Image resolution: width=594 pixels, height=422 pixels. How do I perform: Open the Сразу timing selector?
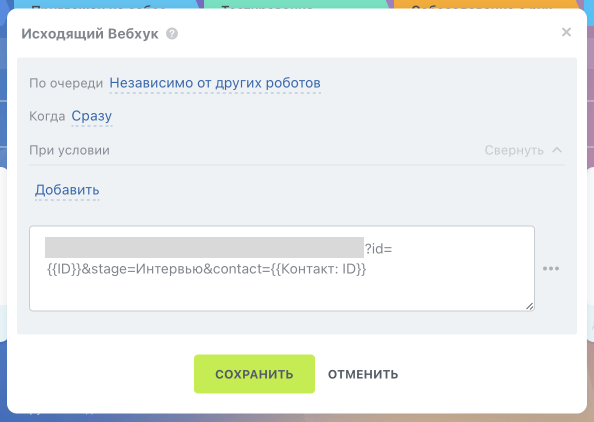92,116
